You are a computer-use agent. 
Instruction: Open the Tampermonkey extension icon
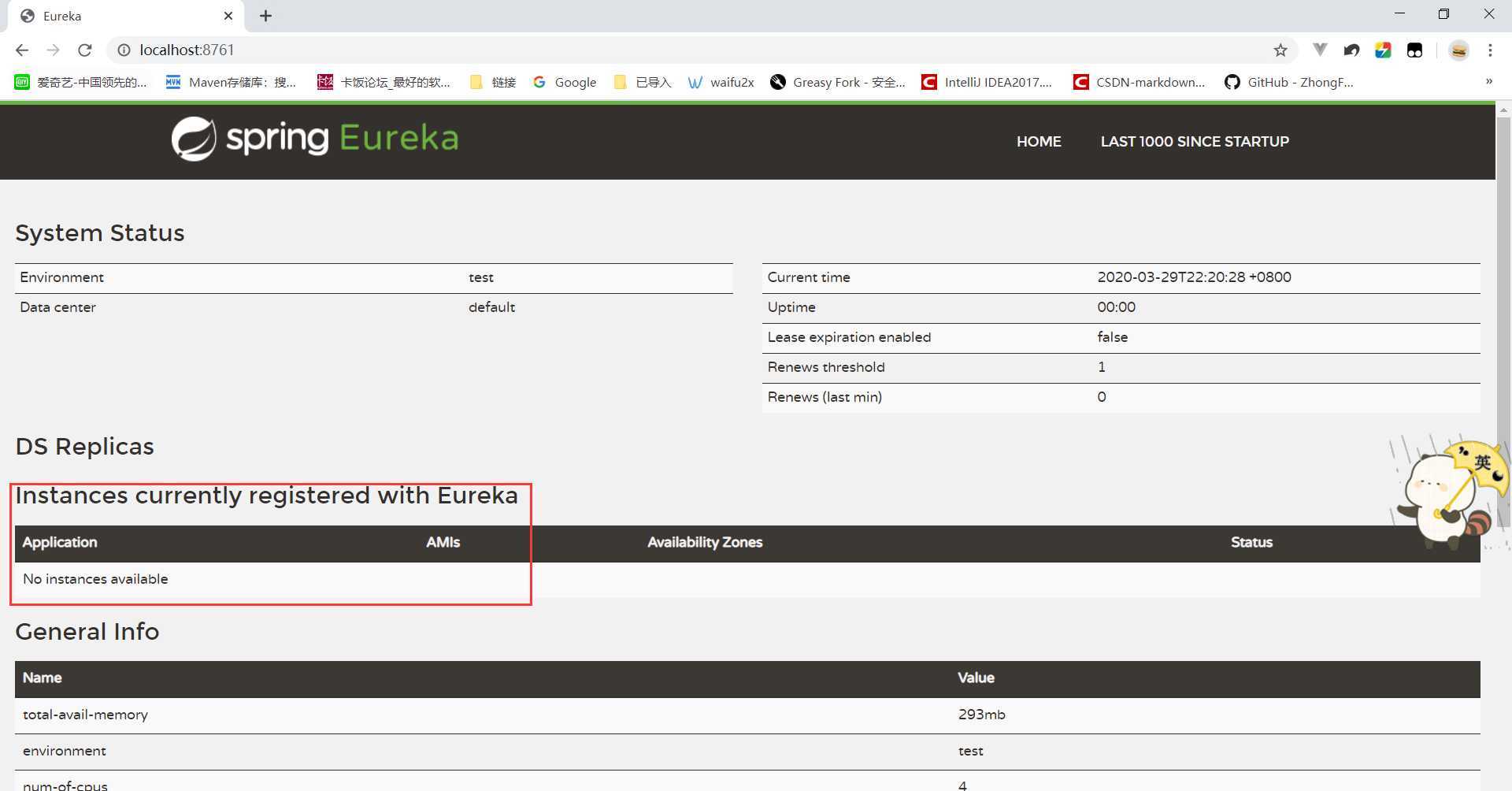1414,50
